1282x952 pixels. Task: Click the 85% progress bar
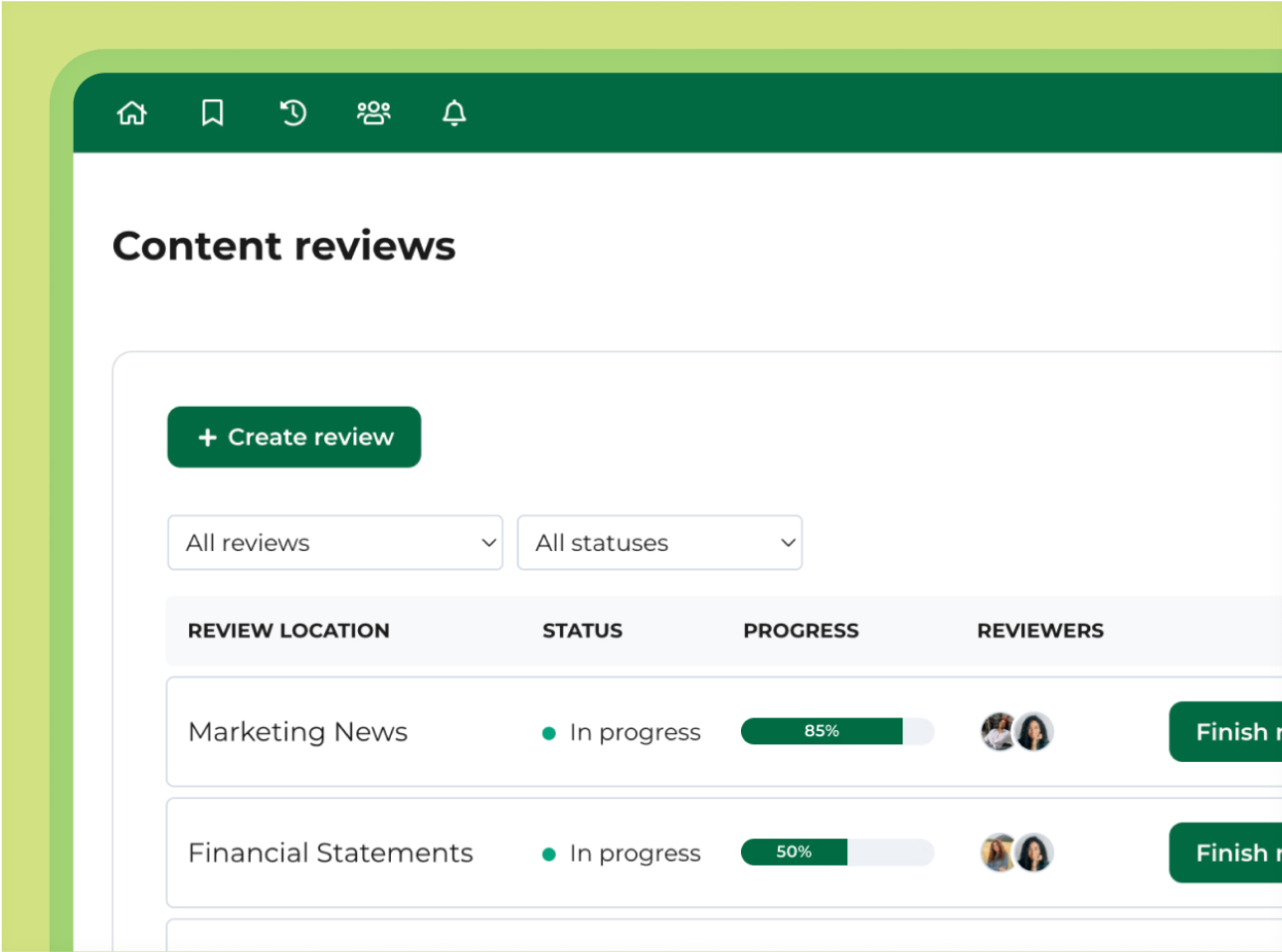point(836,731)
